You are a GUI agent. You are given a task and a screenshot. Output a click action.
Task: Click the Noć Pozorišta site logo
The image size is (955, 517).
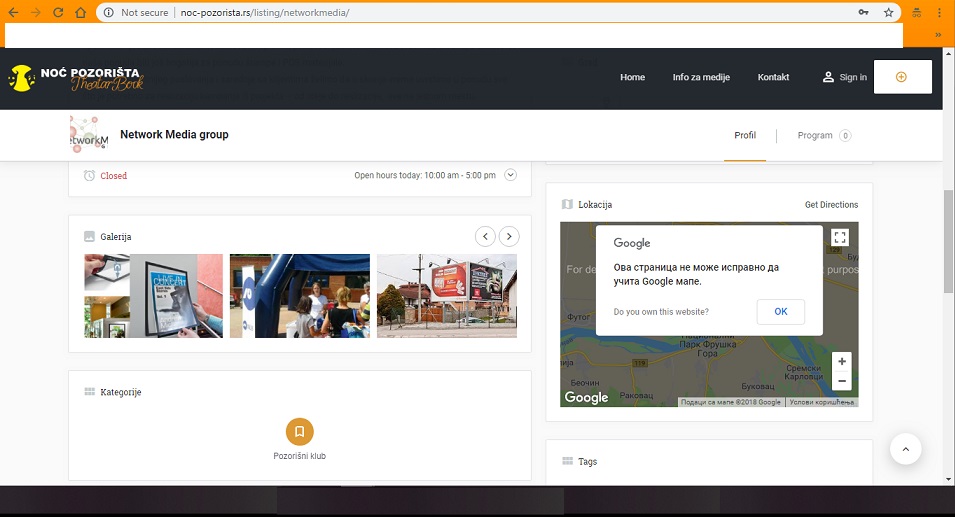pyautogui.click(x=76, y=78)
